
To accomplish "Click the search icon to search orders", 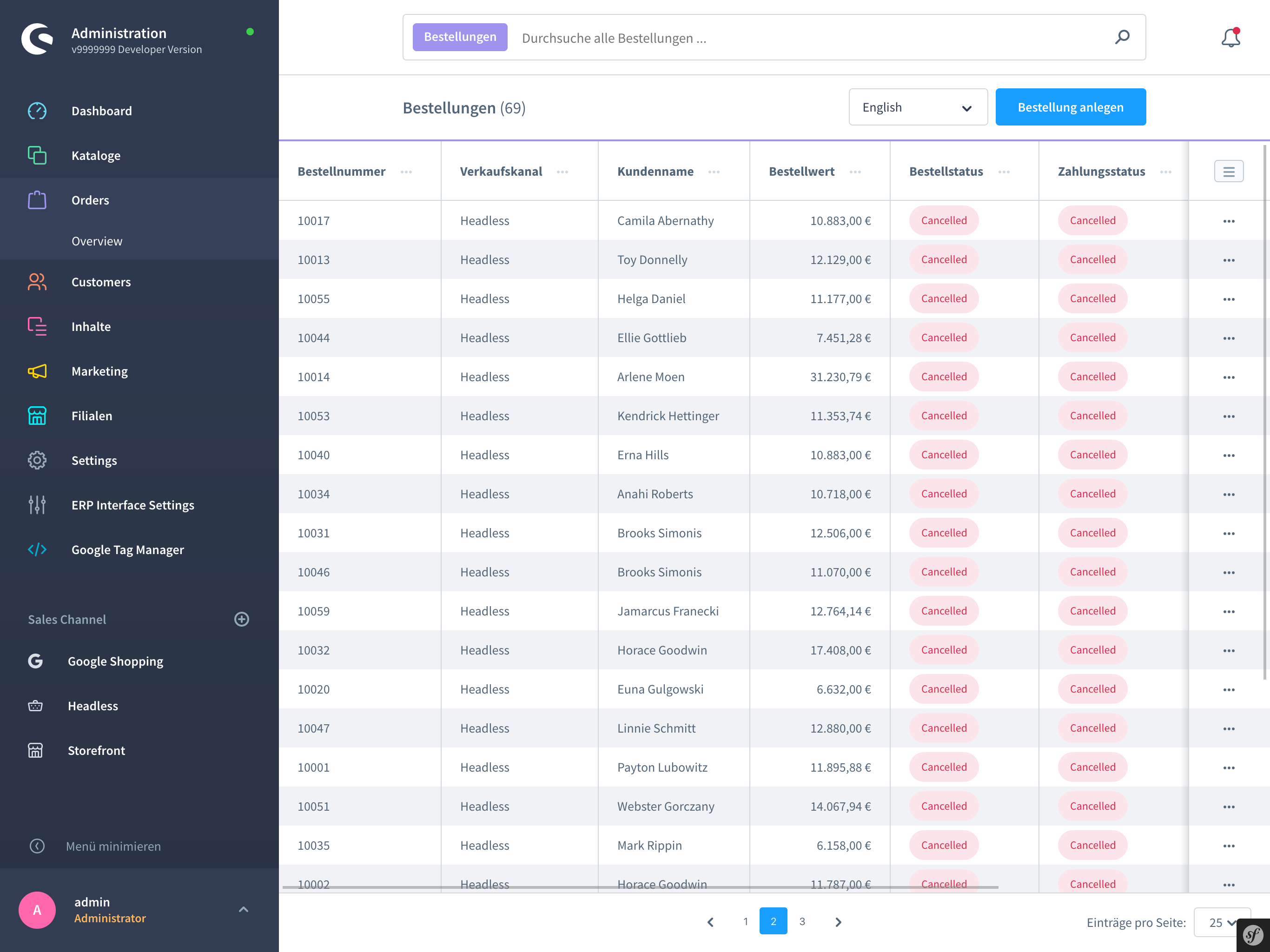I will coord(1122,37).
